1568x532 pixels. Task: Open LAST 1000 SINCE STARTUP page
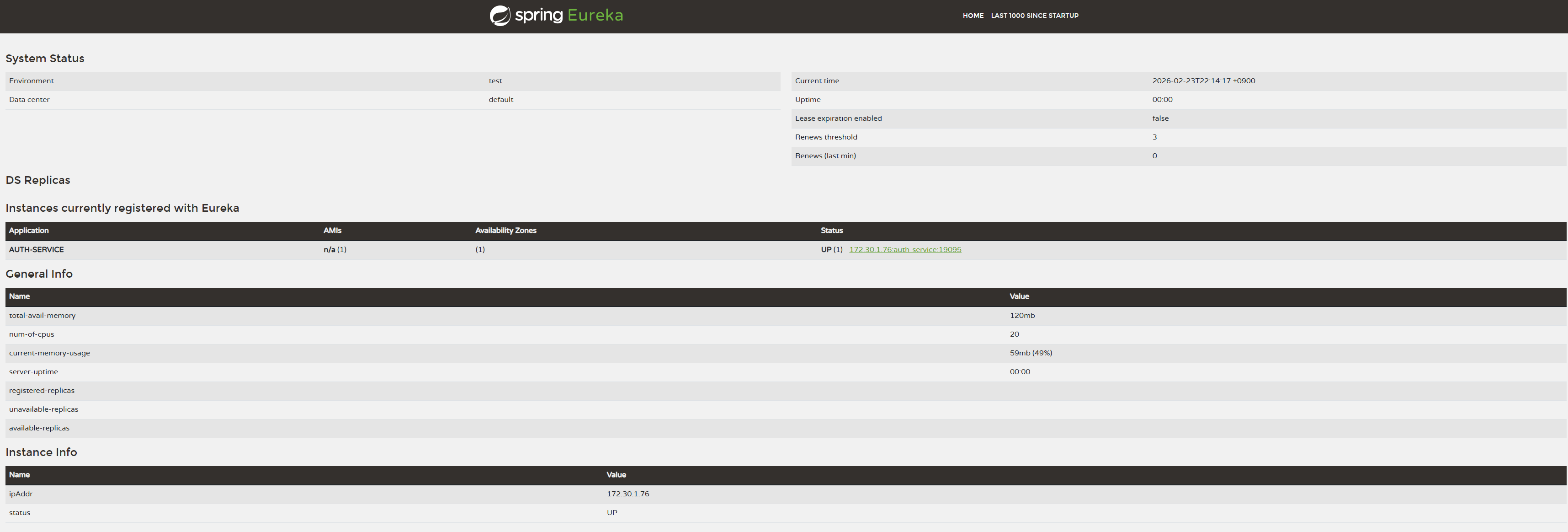tap(1034, 16)
